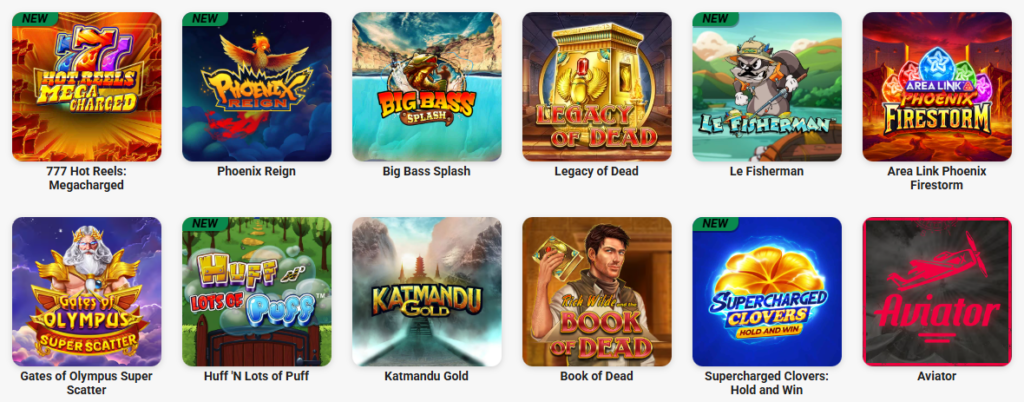Click the NEW badge on Le Fisherman
Screen dimensions: 1024x402
click(x=714, y=18)
